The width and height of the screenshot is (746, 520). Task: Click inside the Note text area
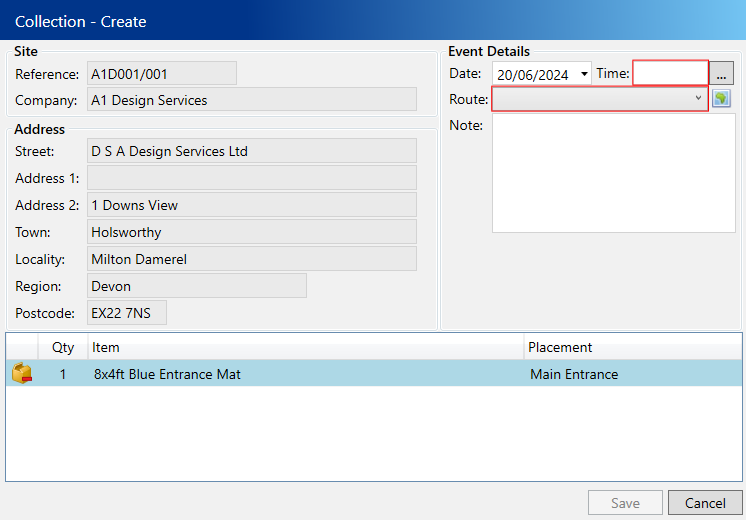pyautogui.click(x=613, y=173)
